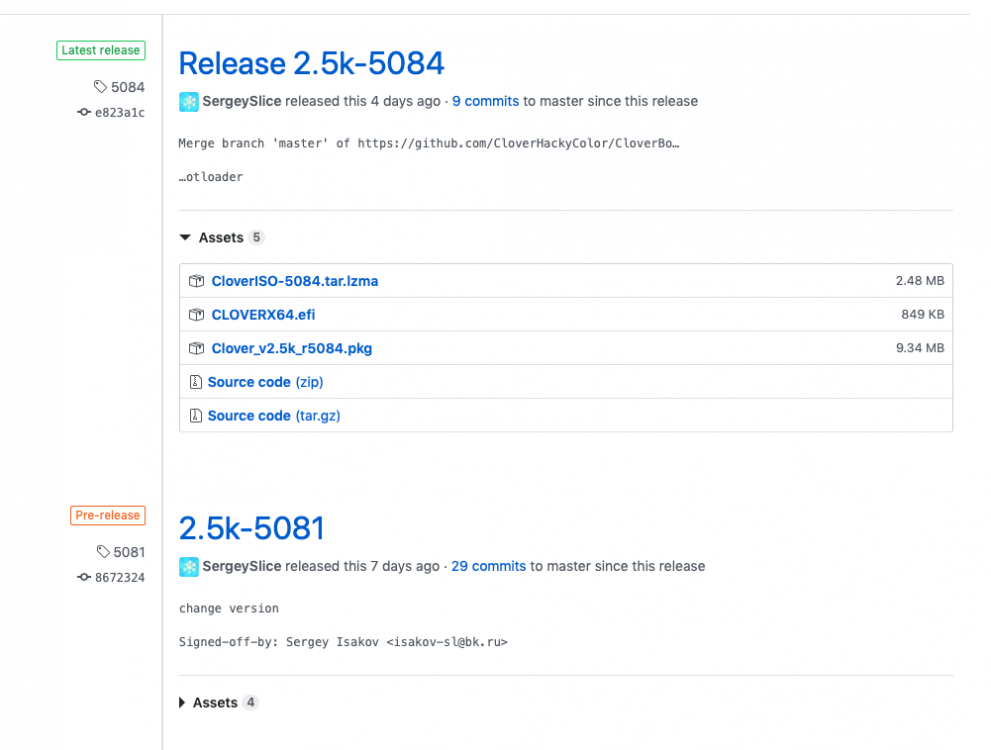Viewport: 991px width, 750px height.
Task: Download CLOVERX64.efi
Action: coord(263,315)
